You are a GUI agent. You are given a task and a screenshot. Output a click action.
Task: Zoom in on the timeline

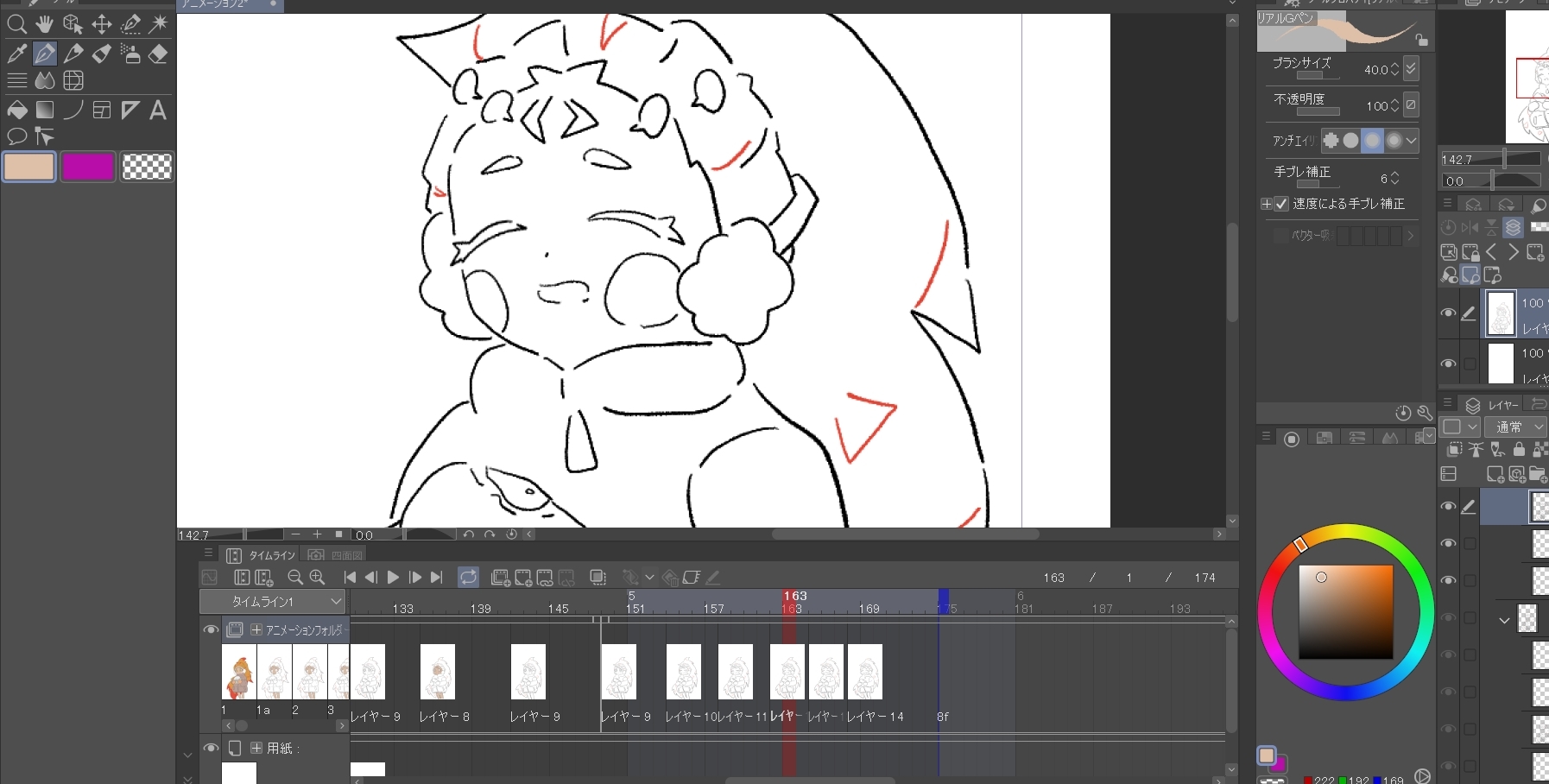317,578
